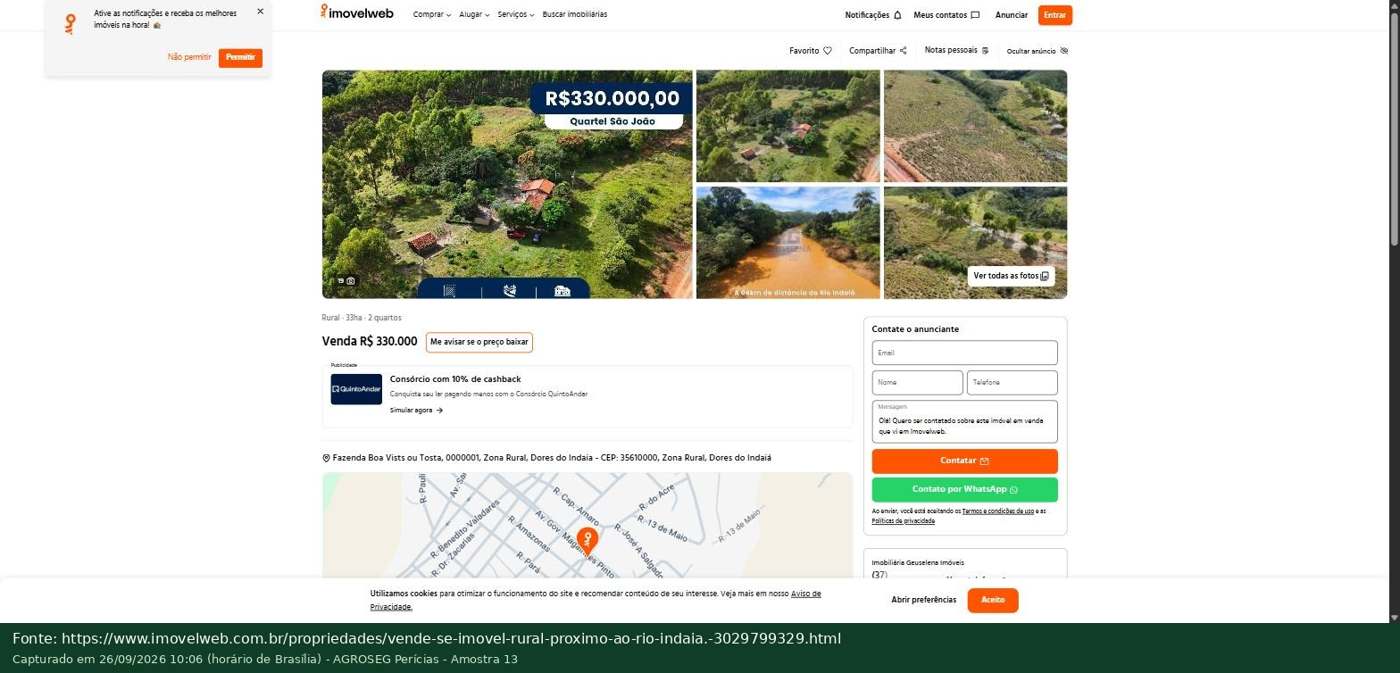Click the orange Contatar button
Image resolution: width=1400 pixels, height=673 pixels.
(965, 461)
